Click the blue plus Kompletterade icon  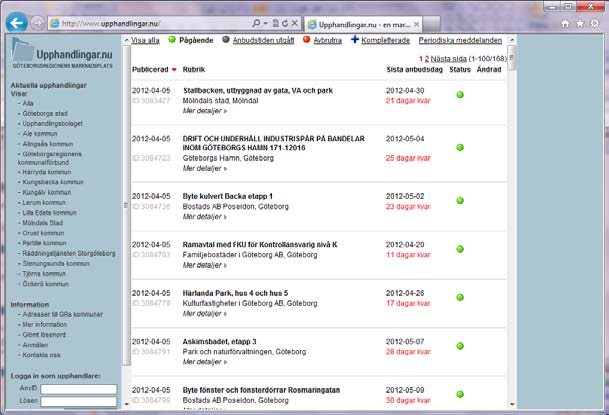355,40
